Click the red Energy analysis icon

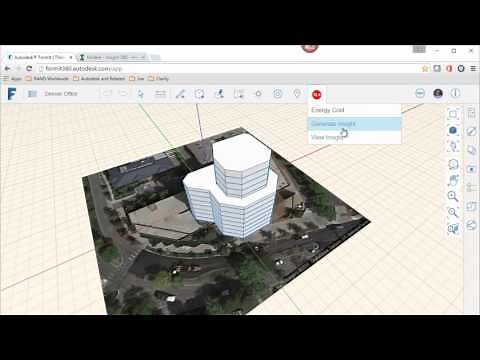(317, 94)
